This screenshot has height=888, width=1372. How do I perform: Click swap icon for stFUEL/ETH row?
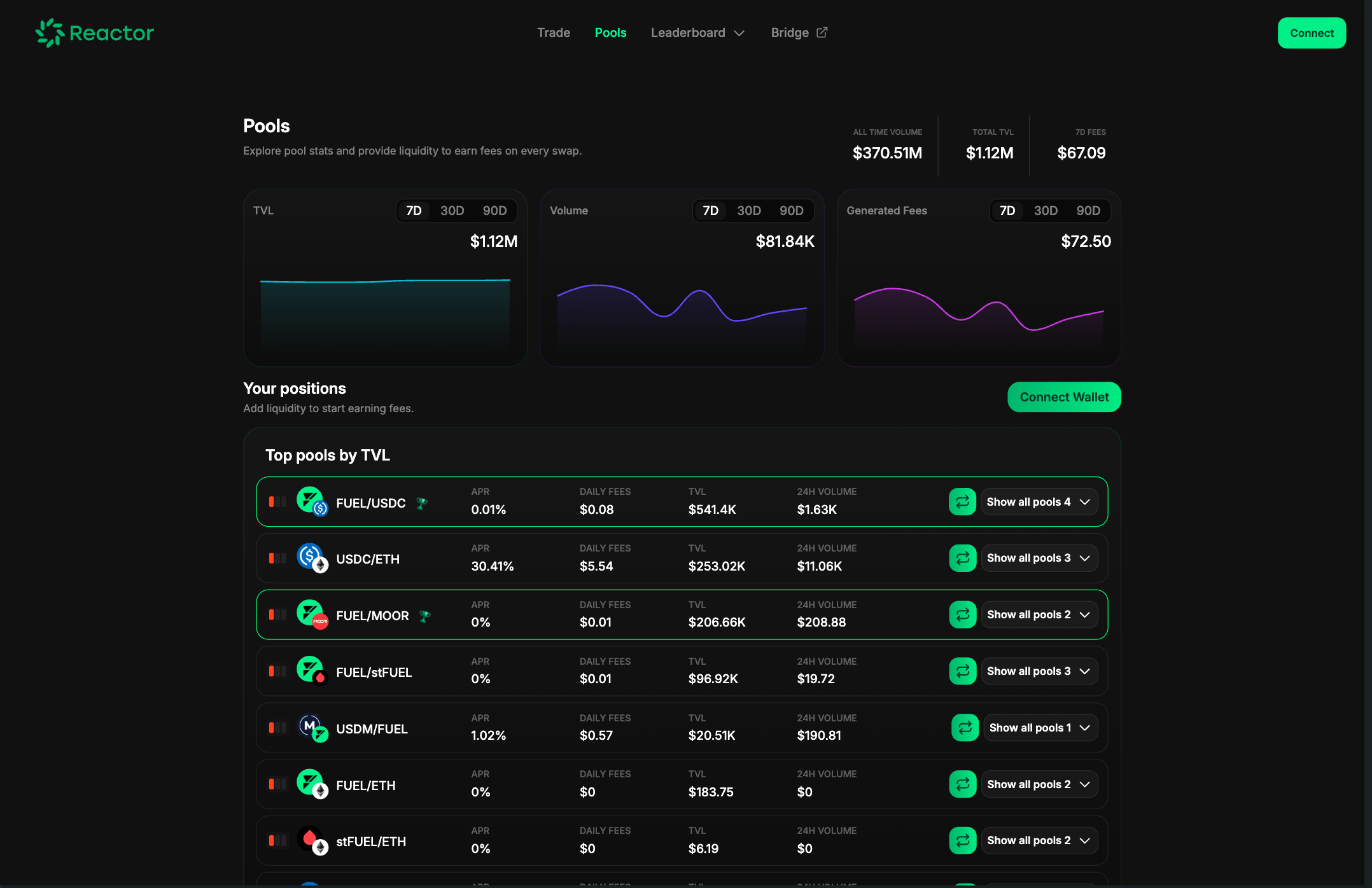pos(962,840)
